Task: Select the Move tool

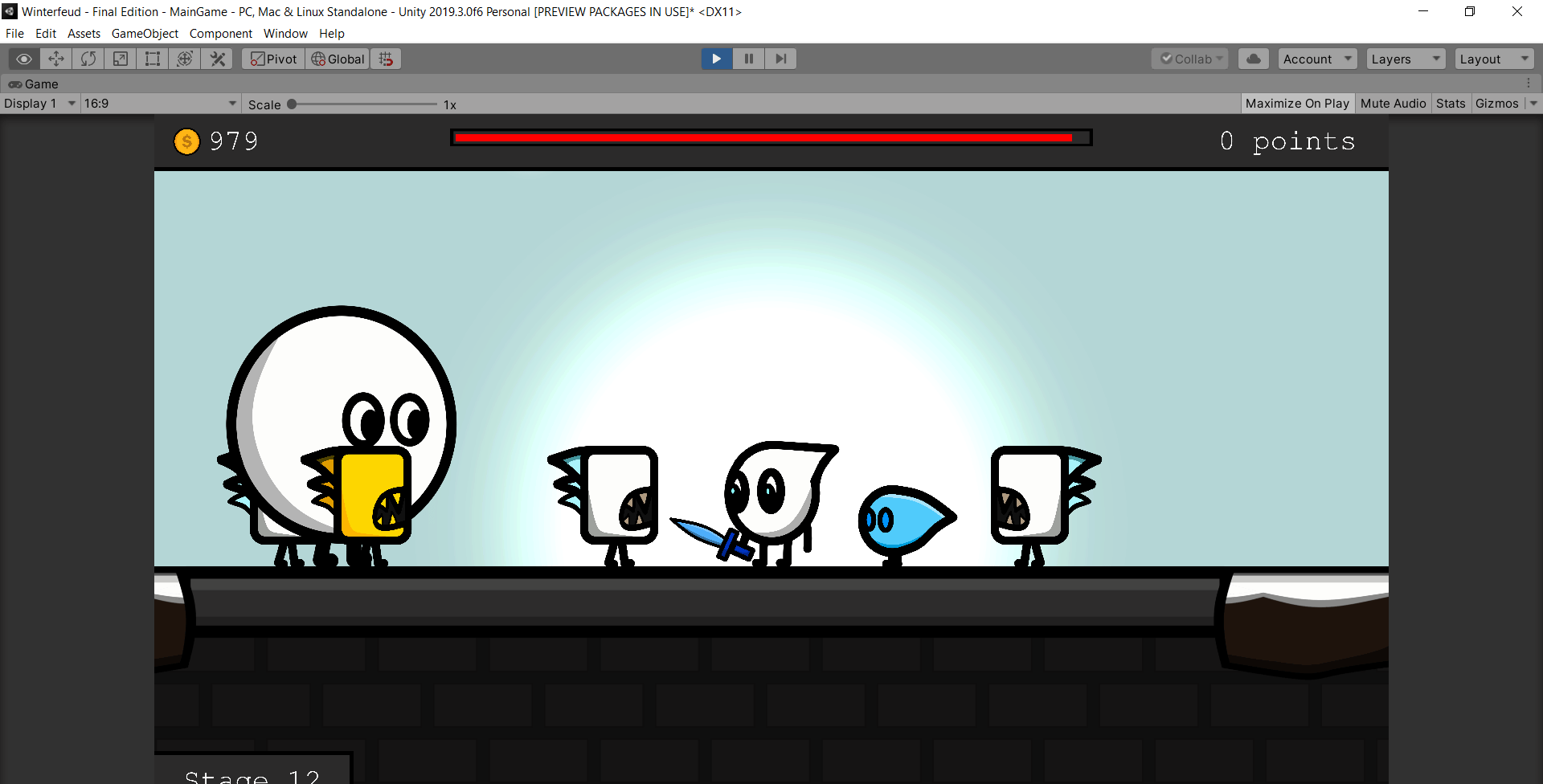Action: tap(56, 59)
